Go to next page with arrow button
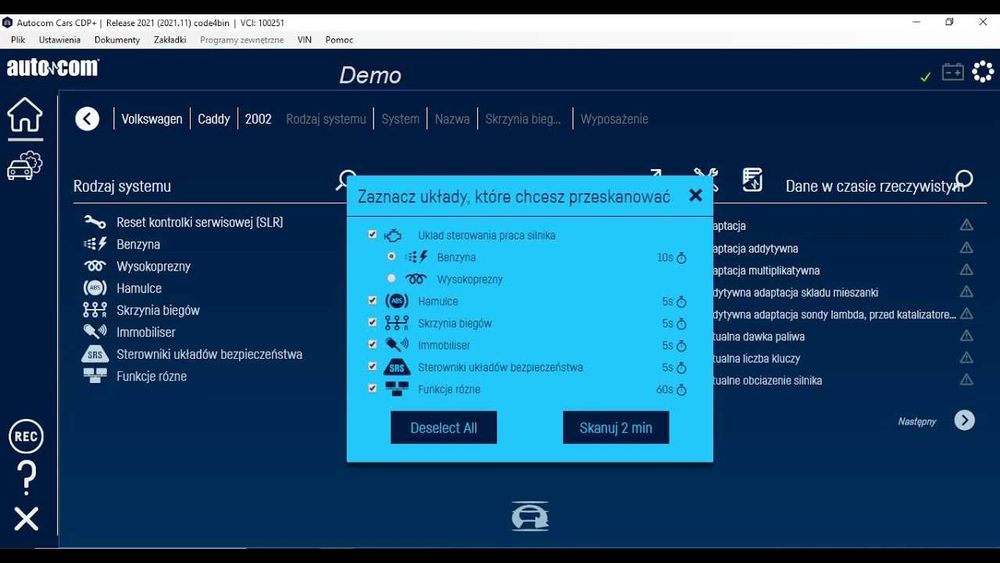The width and height of the screenshot is (1000, 563). pos(964,420)
